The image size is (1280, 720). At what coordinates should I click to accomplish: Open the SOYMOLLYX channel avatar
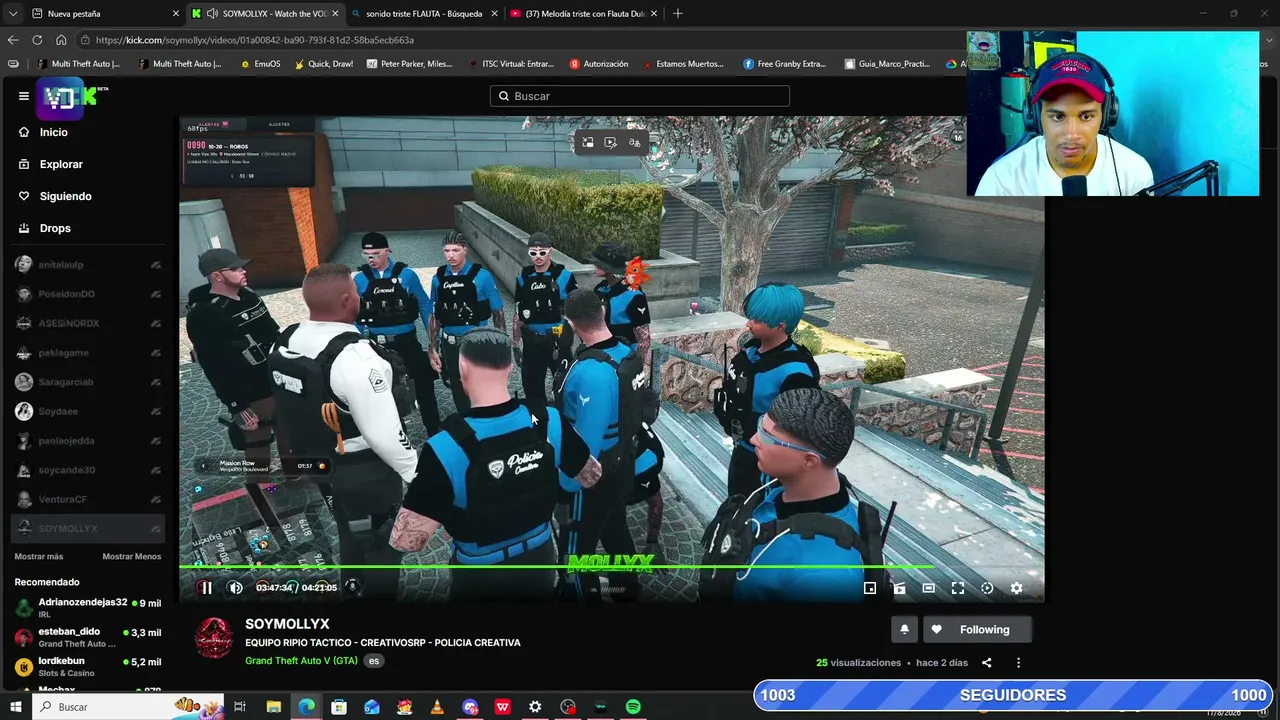point(213,637)
